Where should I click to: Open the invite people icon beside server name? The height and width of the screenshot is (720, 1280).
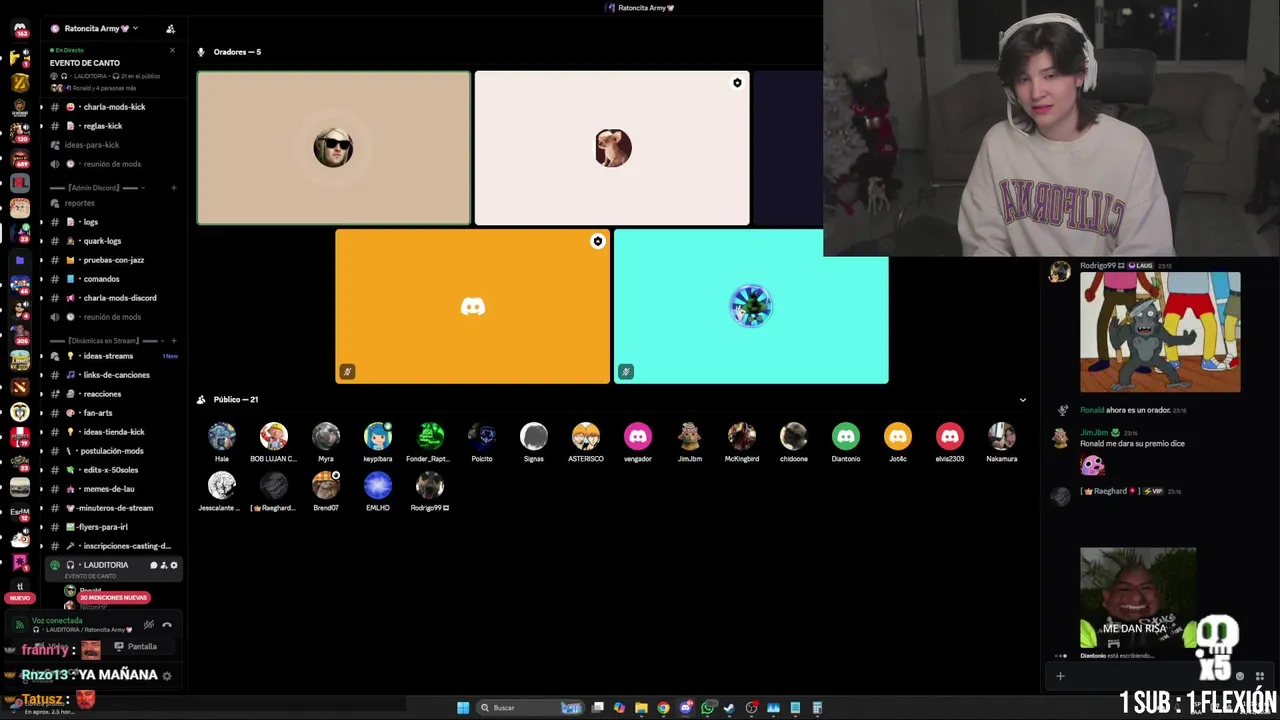170,29
